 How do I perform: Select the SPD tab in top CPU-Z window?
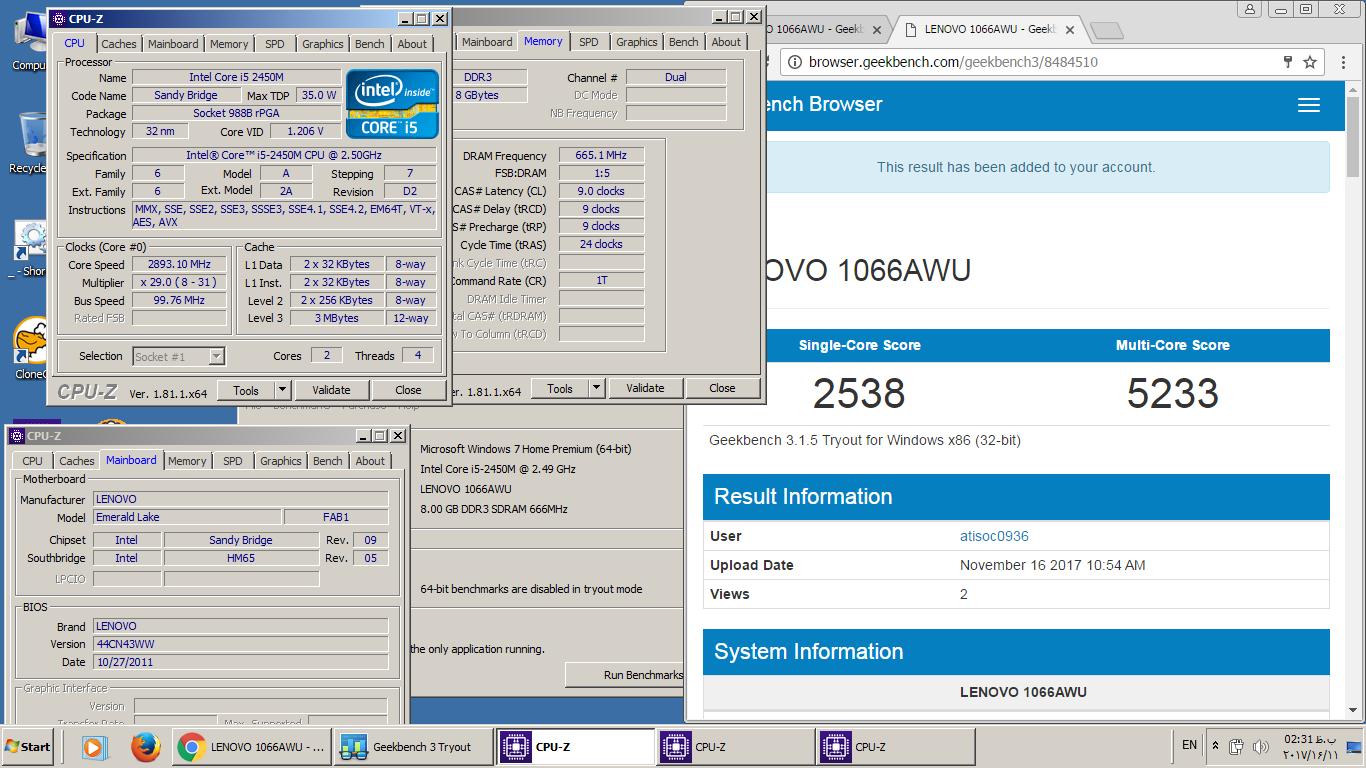coord(275,44)
